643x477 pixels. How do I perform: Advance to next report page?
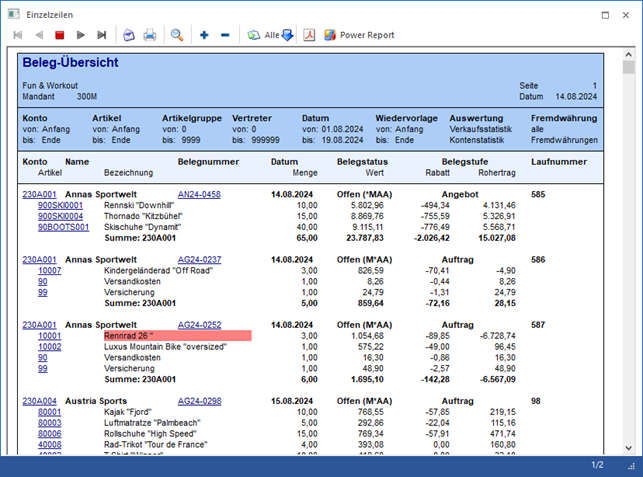pyautogui.click(x=81, y=35)
